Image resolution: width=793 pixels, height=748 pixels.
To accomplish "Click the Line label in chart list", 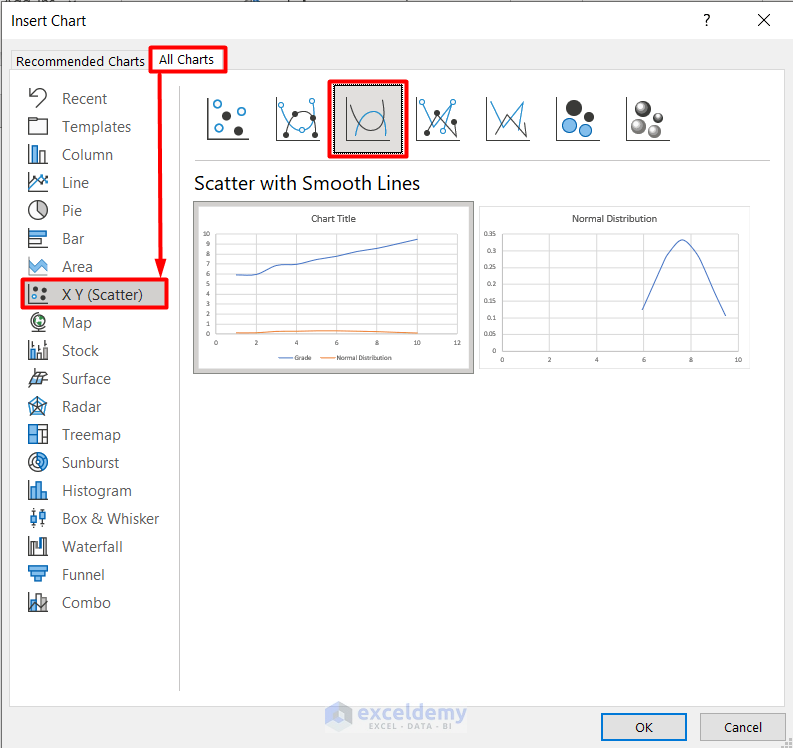I will coord(75,183).
